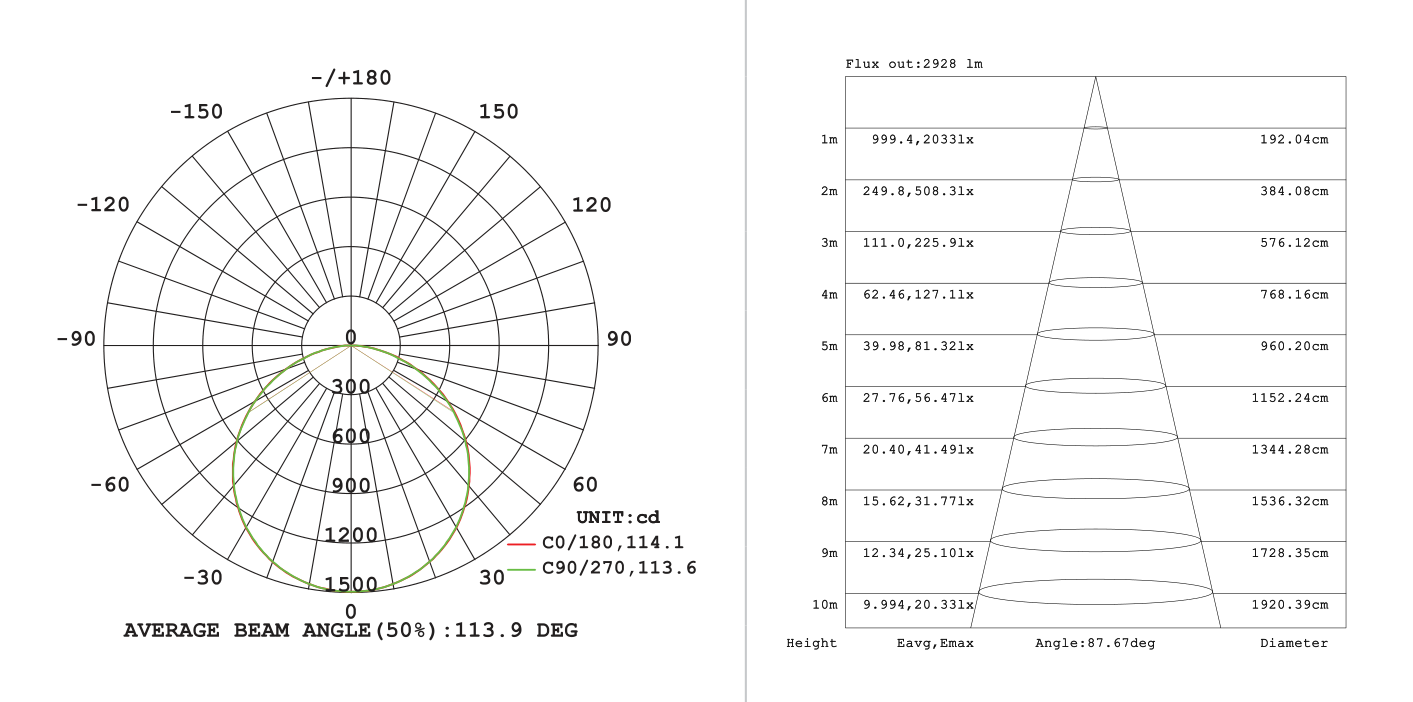The height and width of the screenshot is (702, 1413).
Task: Click the '600' candela ring label
Action: pyautogui.click(x=351, y=436)
